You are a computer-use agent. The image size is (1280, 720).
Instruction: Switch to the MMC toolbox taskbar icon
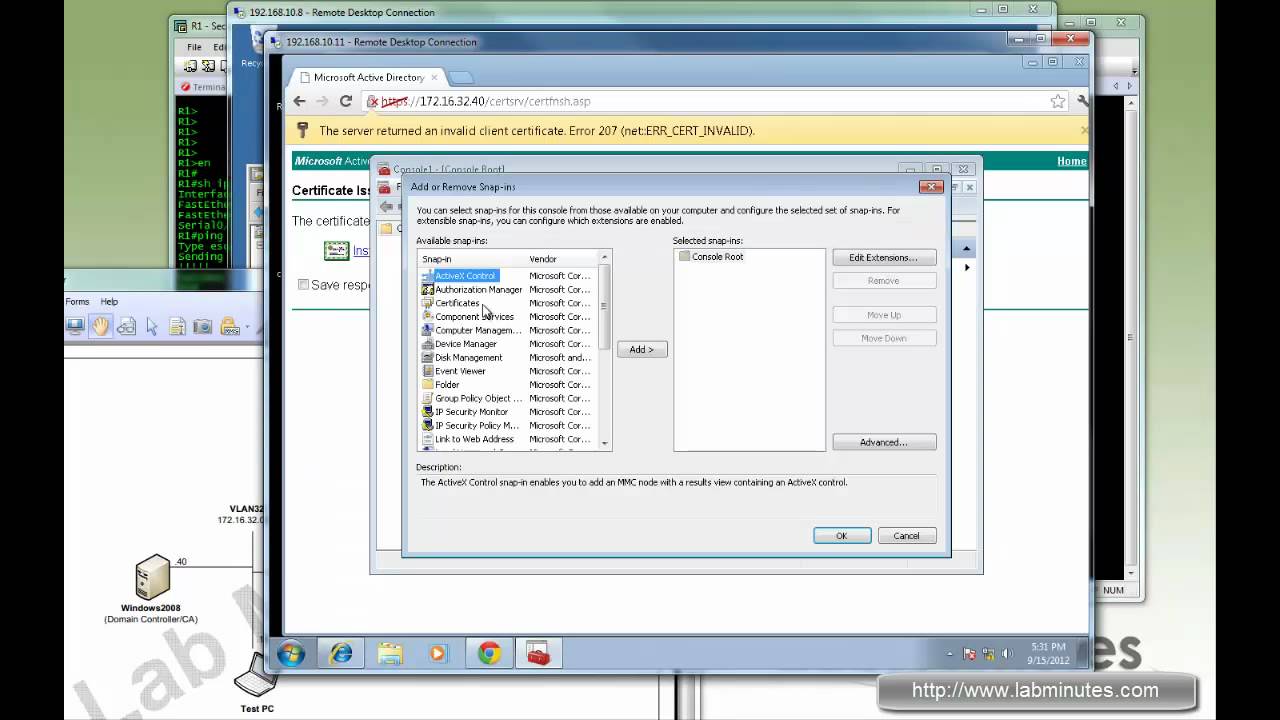click(538, 654)
